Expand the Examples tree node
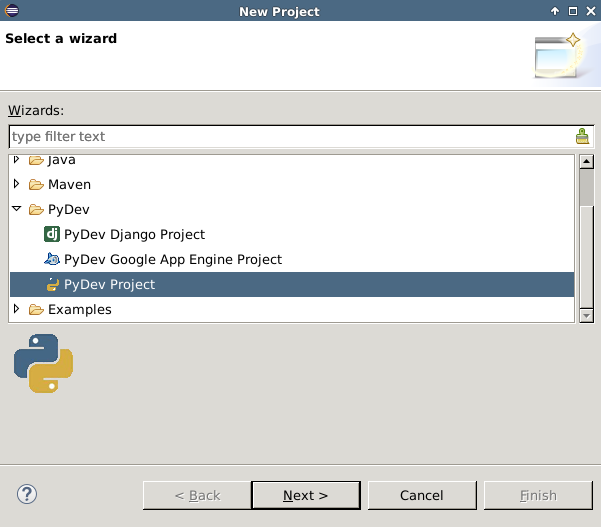This screenshot has height=527, width=601. point(16,309)
